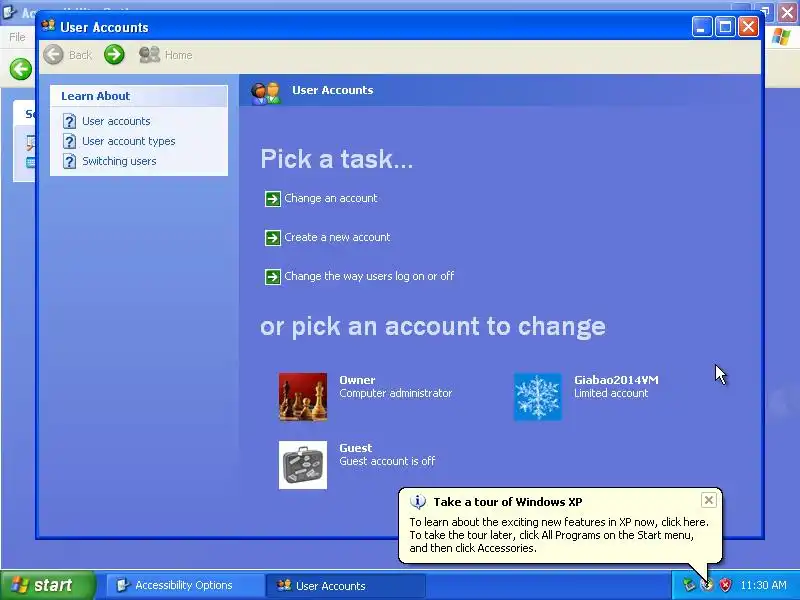Click the Back button in User Accounts toolbar
This screenshot has height=600, width=800.
click(x=68, y=55)
